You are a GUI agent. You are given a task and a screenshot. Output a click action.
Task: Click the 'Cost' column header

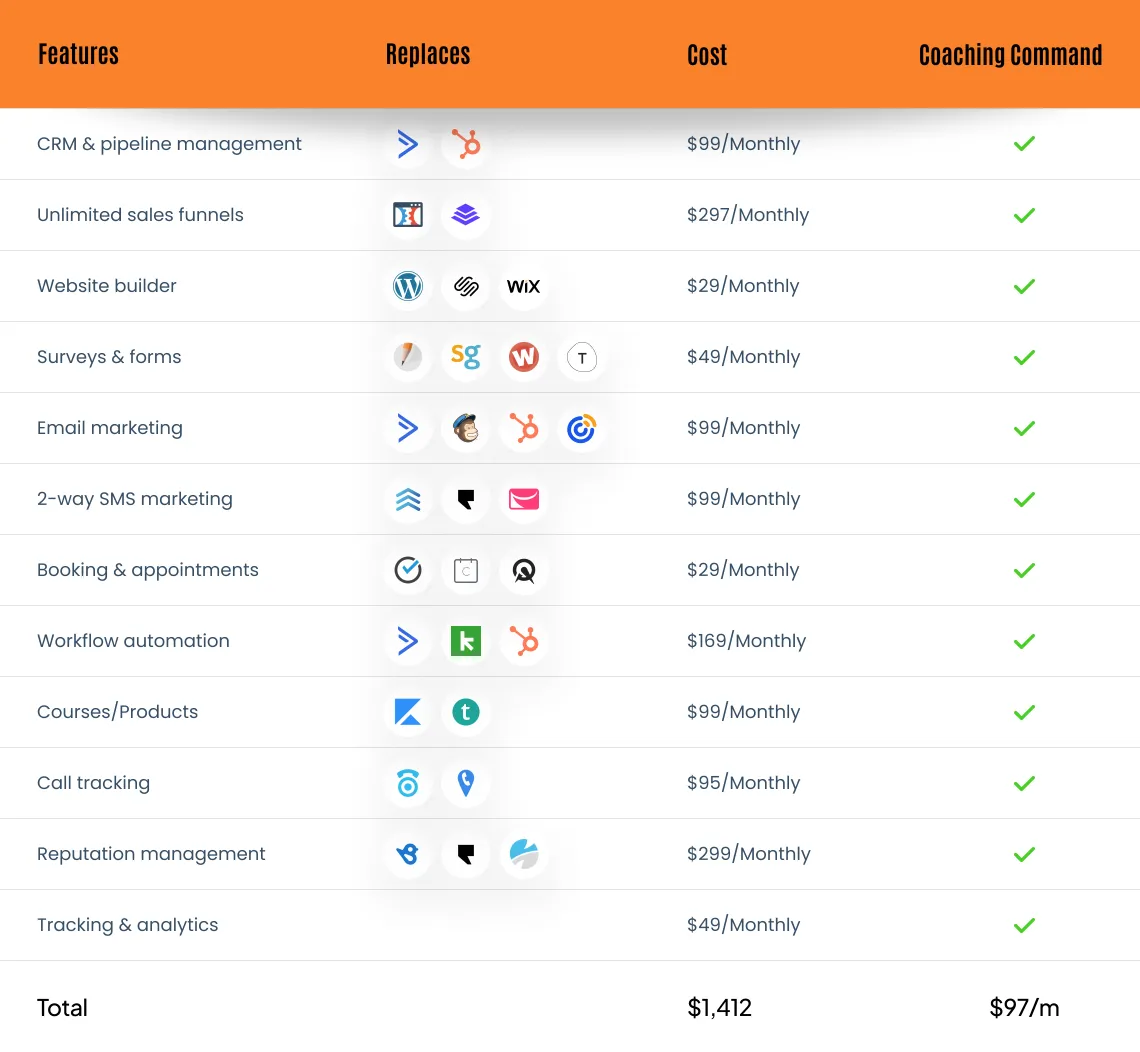tap(707, 55)
